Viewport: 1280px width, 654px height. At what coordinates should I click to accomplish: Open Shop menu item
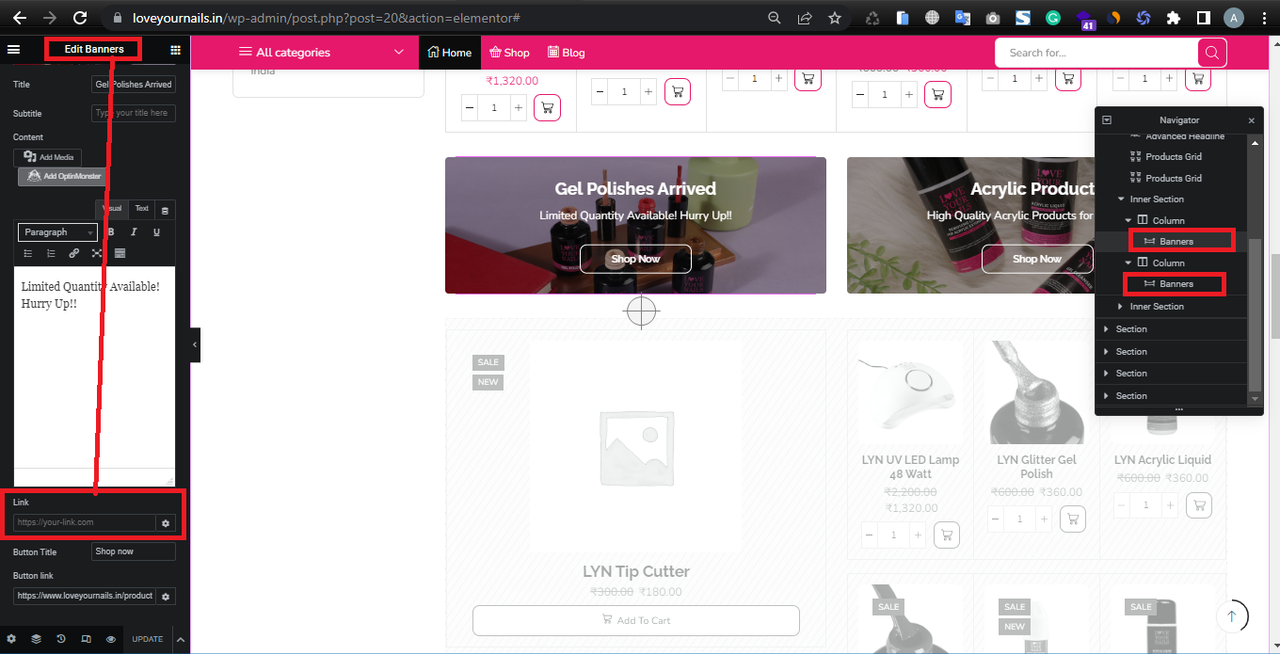(509, 52)
